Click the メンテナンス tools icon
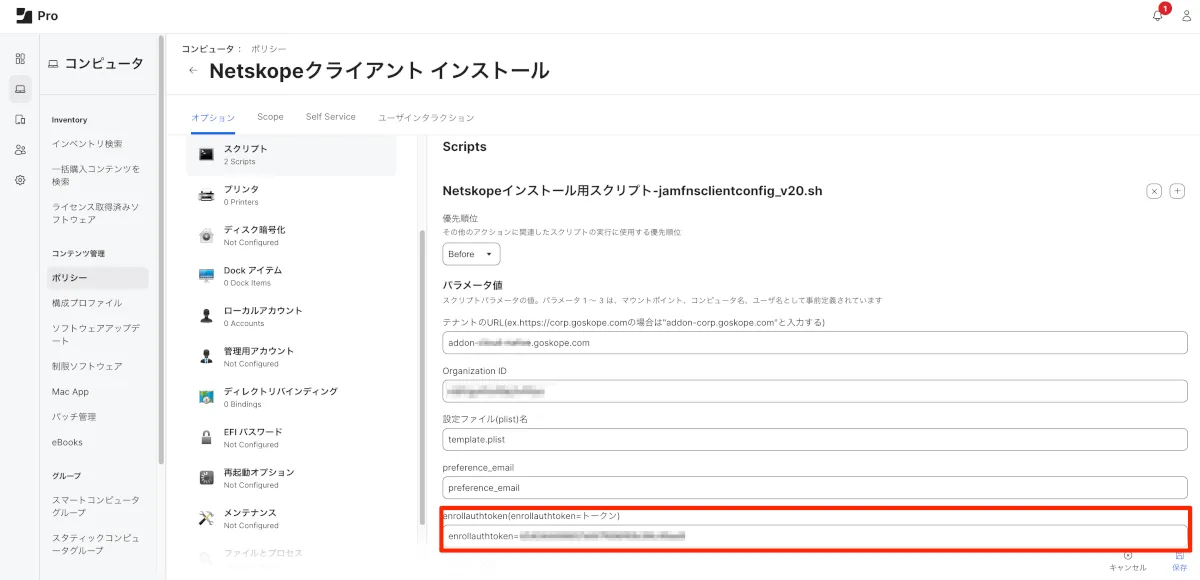The image size is (1200, 580). (x=206, y=518)
